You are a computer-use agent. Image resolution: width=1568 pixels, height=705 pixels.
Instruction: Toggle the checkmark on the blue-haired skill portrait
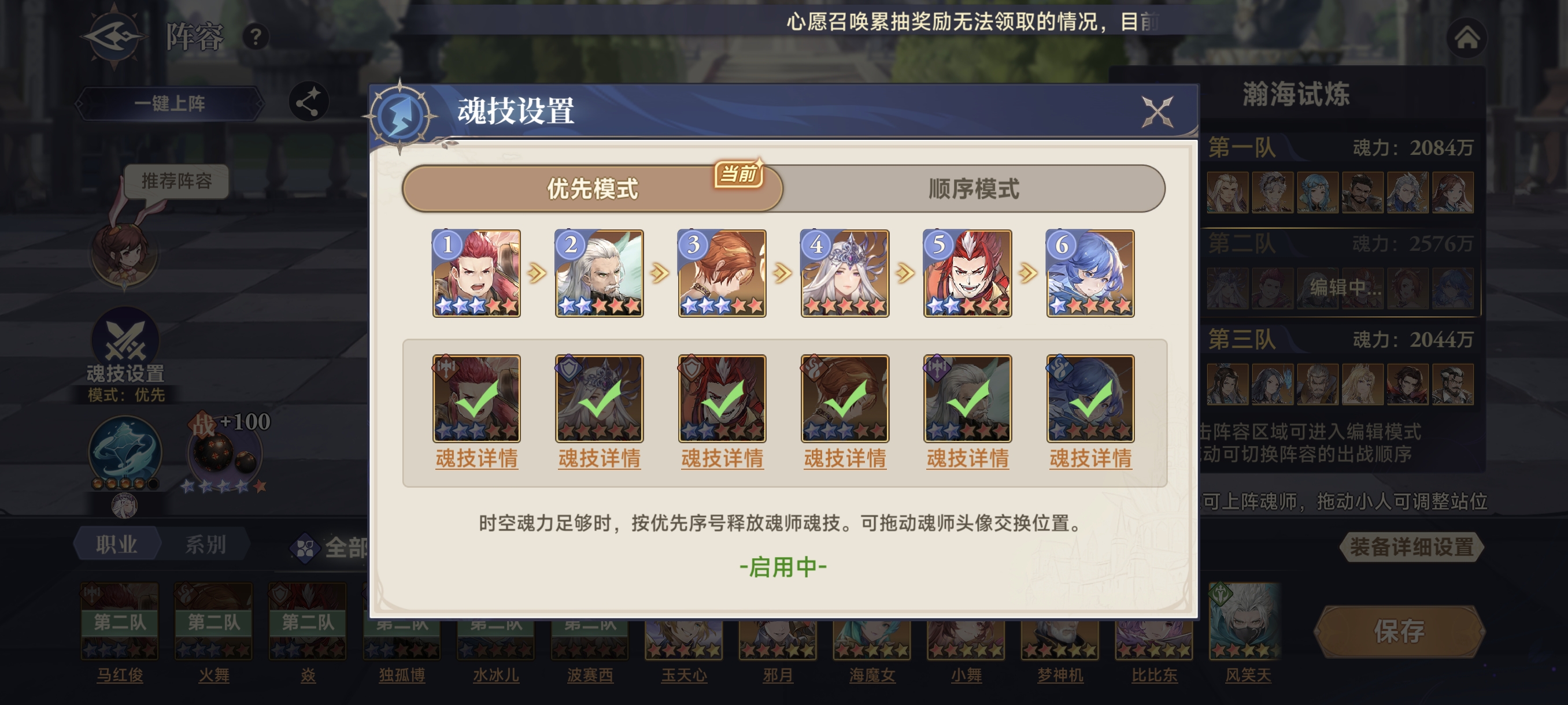[1090, 398]
